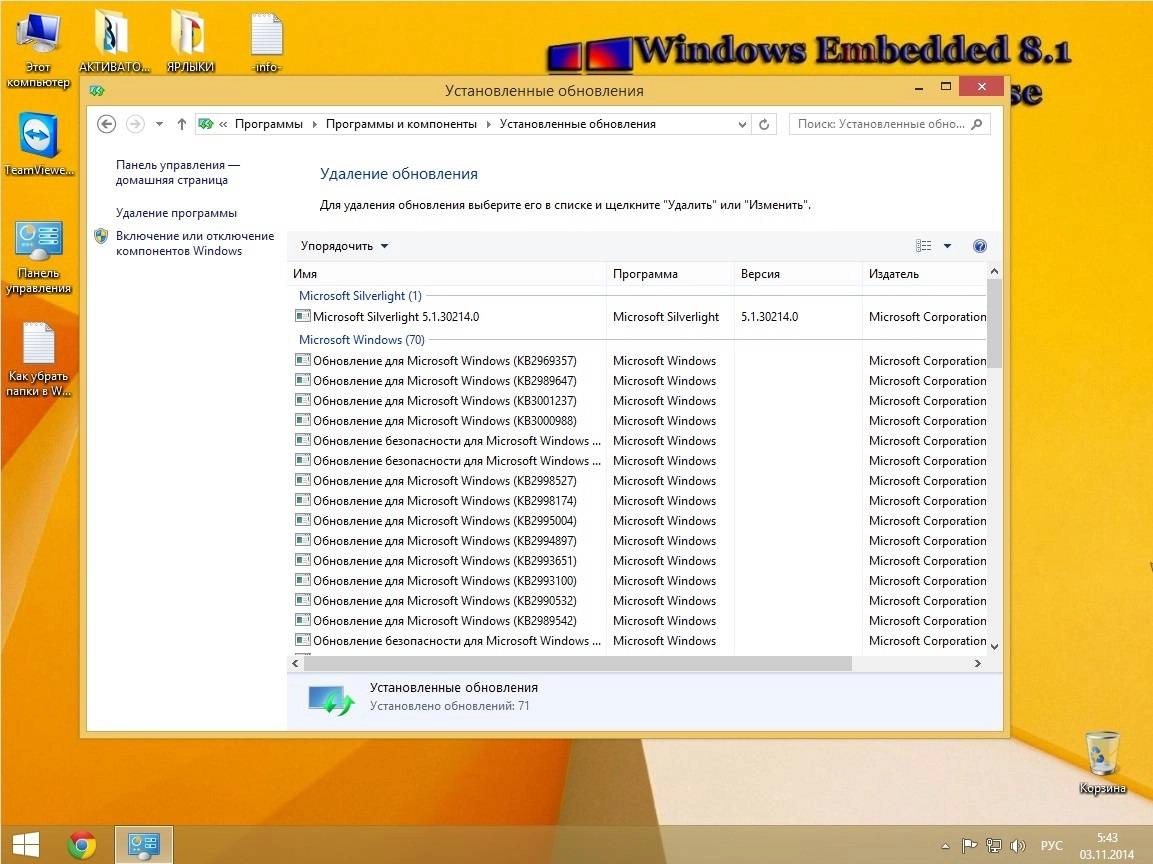
Task: Select update KB2993100 row
Action: tap(638, 581)
